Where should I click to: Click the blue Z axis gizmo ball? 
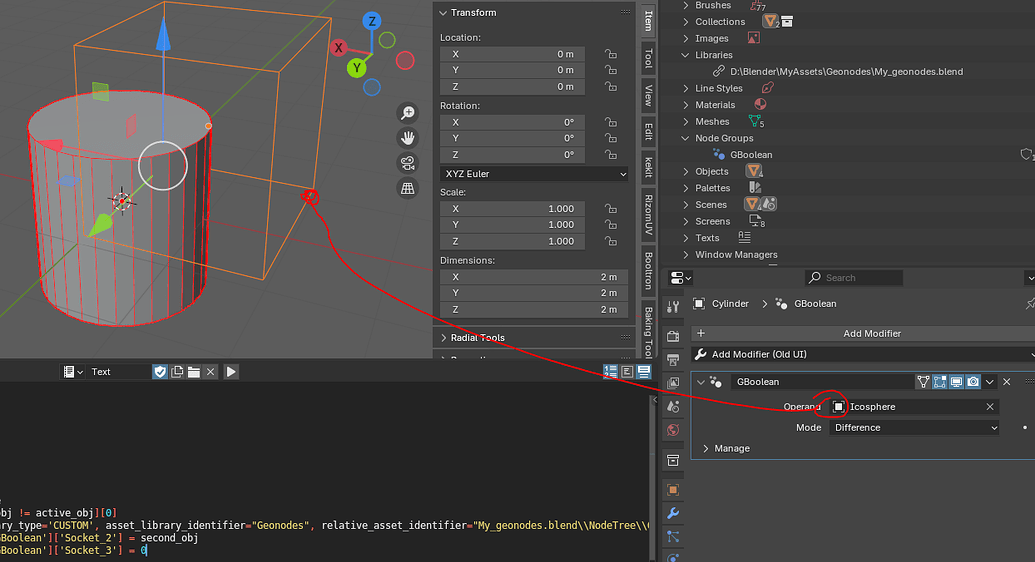pyautogui.click(x=372, y=21)
